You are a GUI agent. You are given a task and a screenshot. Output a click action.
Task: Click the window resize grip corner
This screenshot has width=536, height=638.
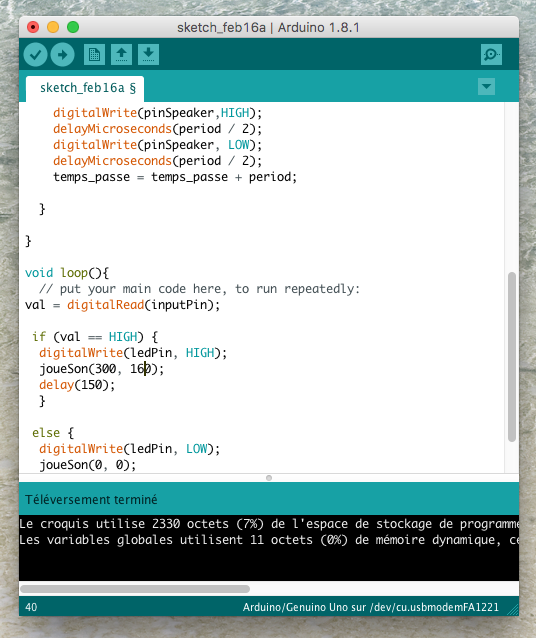(513, 610)
